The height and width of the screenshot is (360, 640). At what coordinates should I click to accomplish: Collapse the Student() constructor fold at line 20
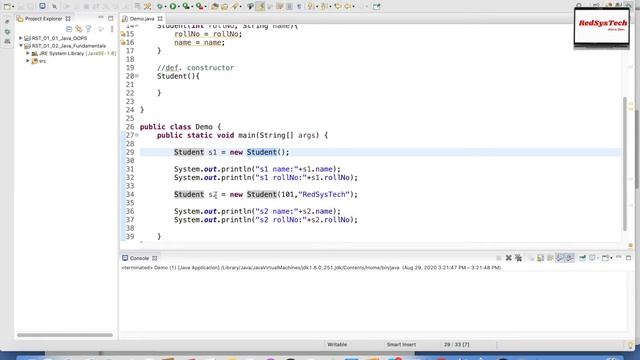[x=137, y=76]
